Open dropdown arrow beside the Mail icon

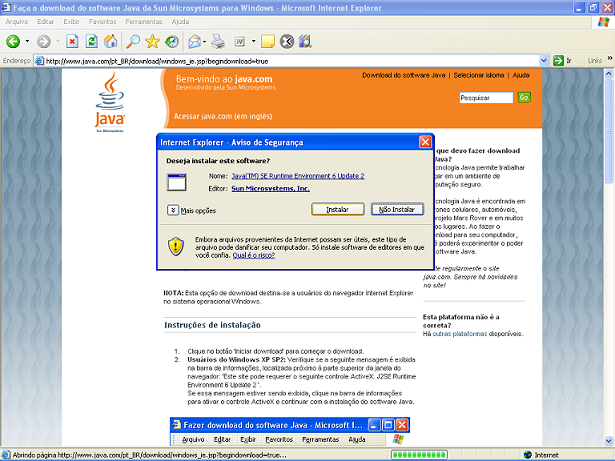204,42
